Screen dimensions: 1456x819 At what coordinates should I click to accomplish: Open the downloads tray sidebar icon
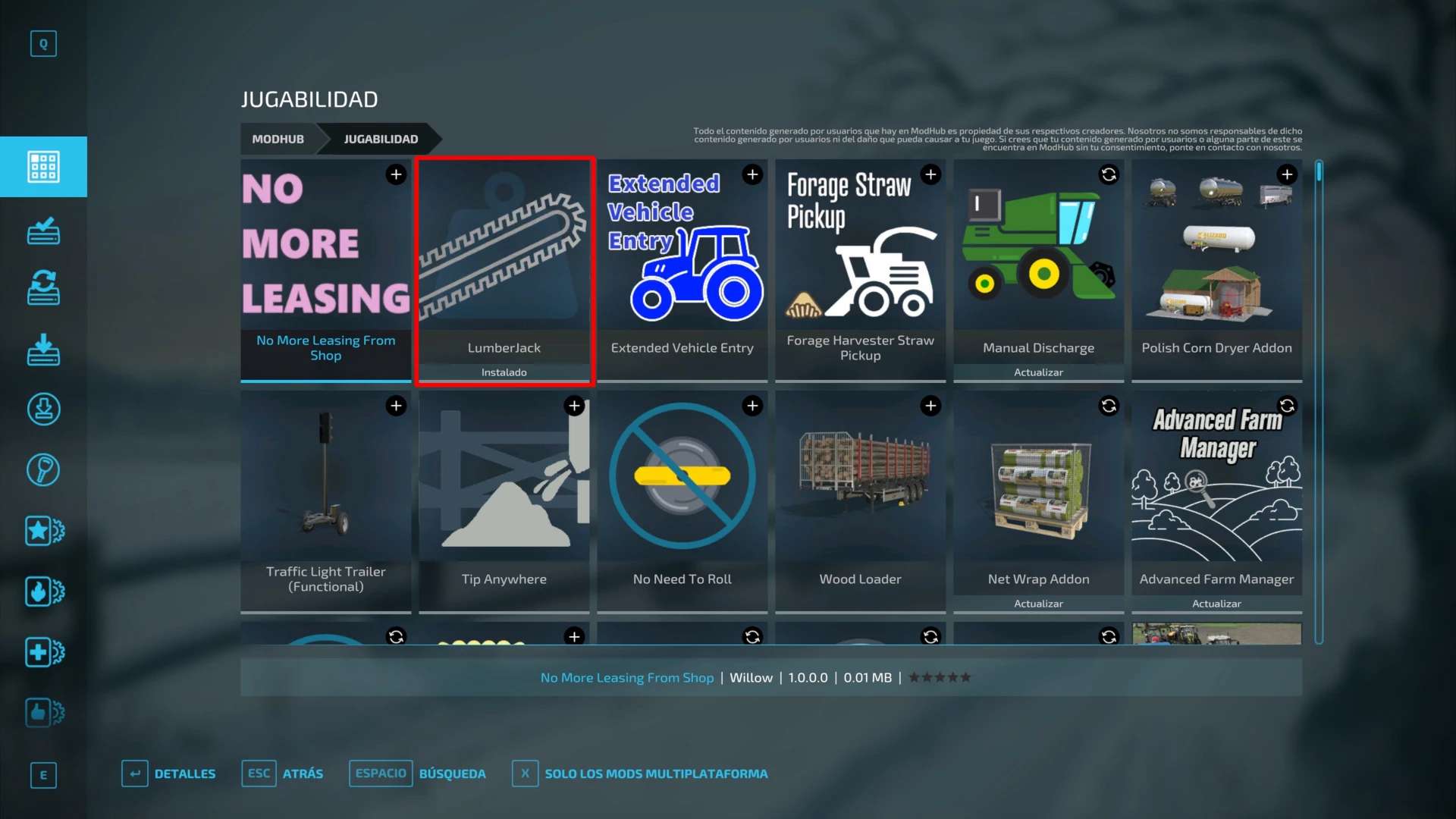[x=43, y=350]
